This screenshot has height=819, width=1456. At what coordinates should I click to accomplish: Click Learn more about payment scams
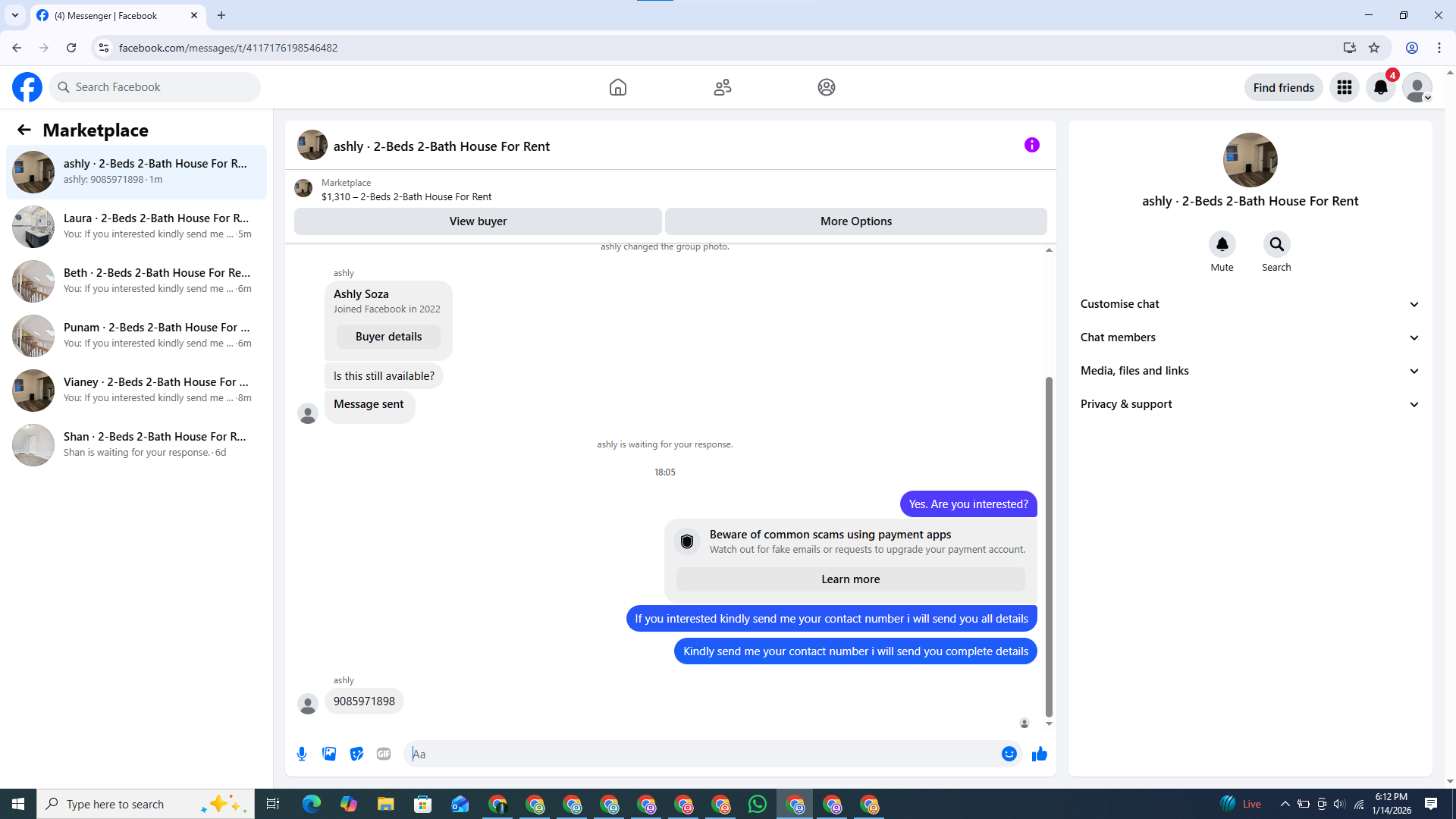tap(850, 579)
